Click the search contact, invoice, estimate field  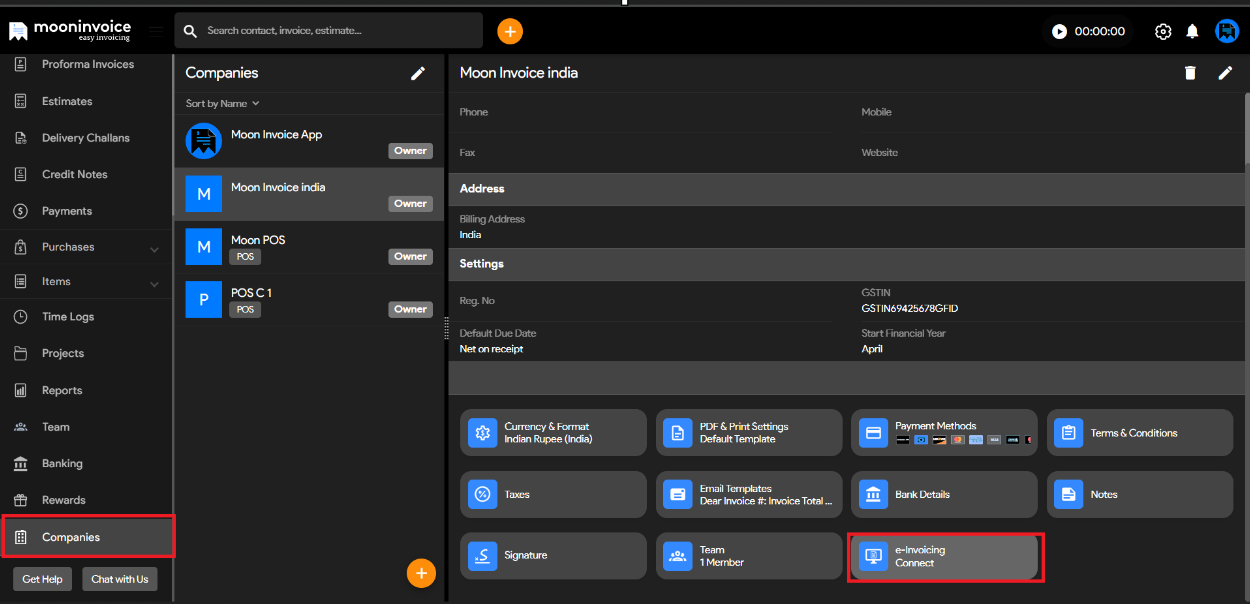pyautogui.click(x=329, y=31)
